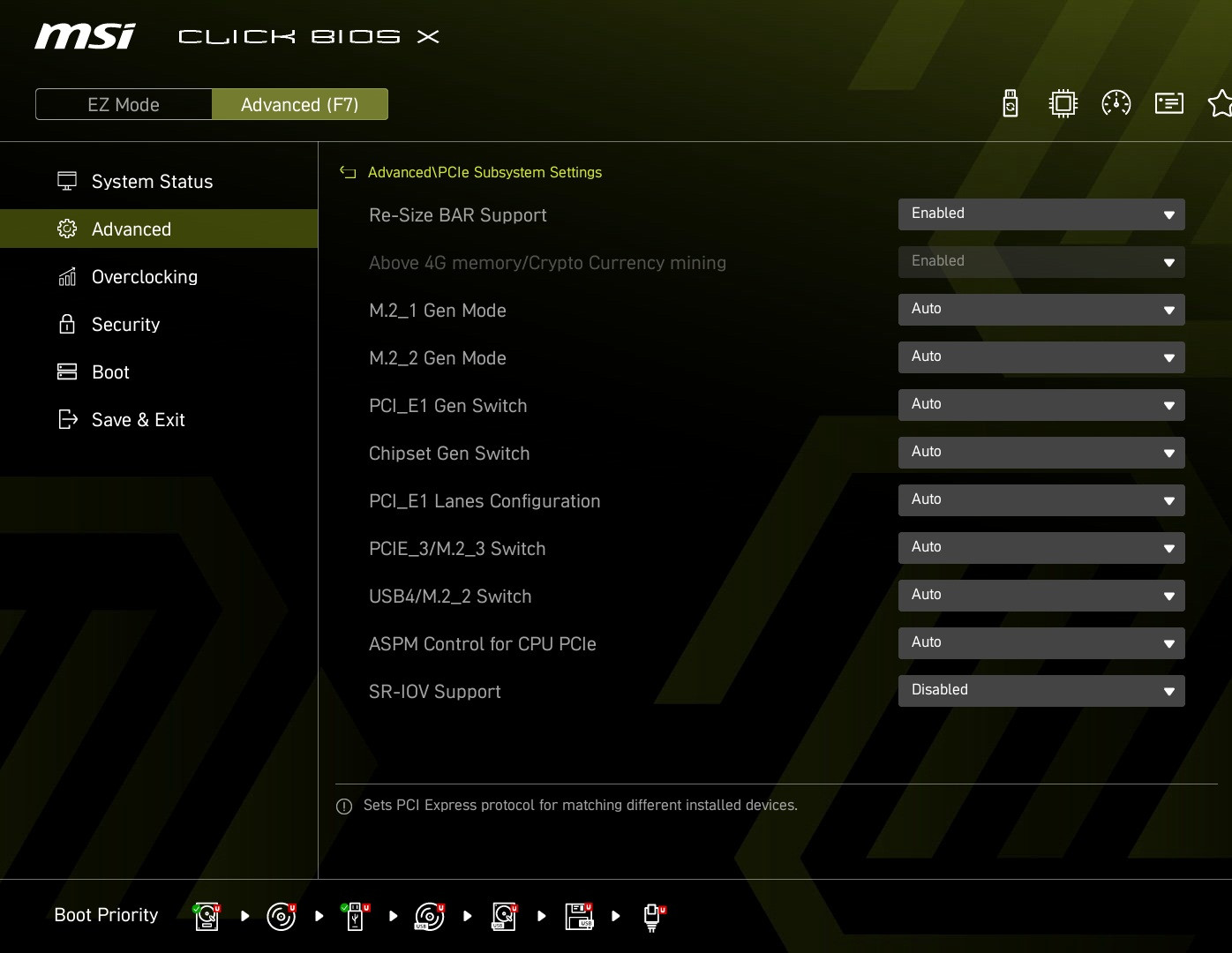Click the SR-IOV Support label

[x=435, y=692]
